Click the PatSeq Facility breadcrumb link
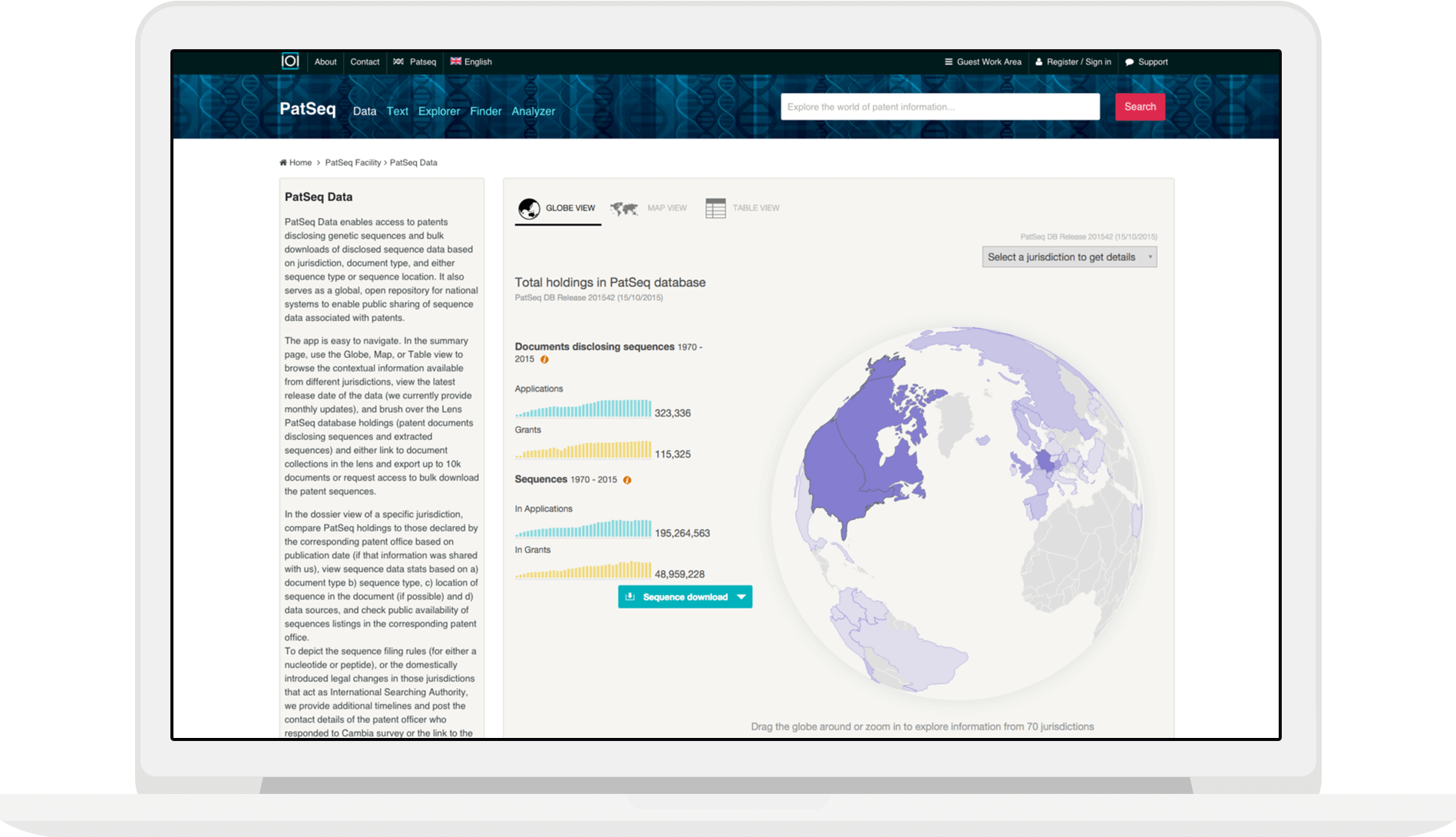Image resolution: width=1456 pixels, height=837 pixels. [x=352, y=163]
